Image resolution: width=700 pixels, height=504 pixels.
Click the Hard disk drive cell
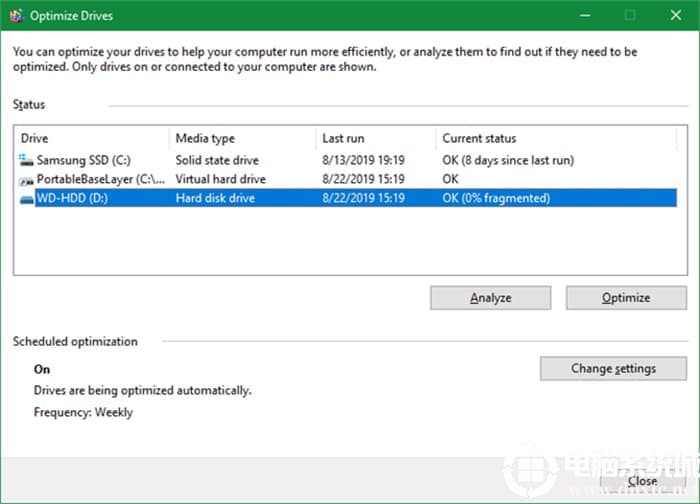(215, 198)
